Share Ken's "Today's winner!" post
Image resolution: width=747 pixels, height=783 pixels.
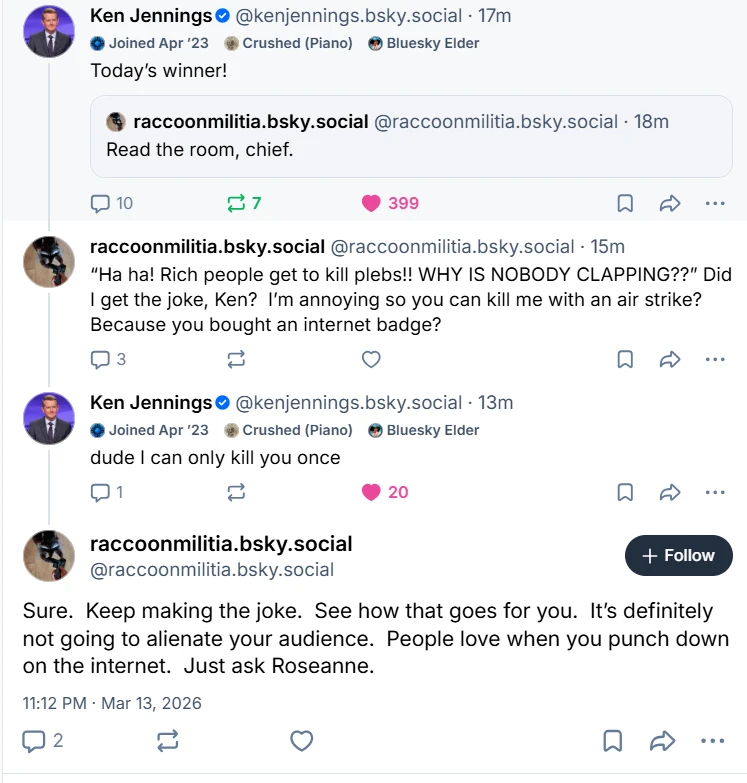point(670,203)
